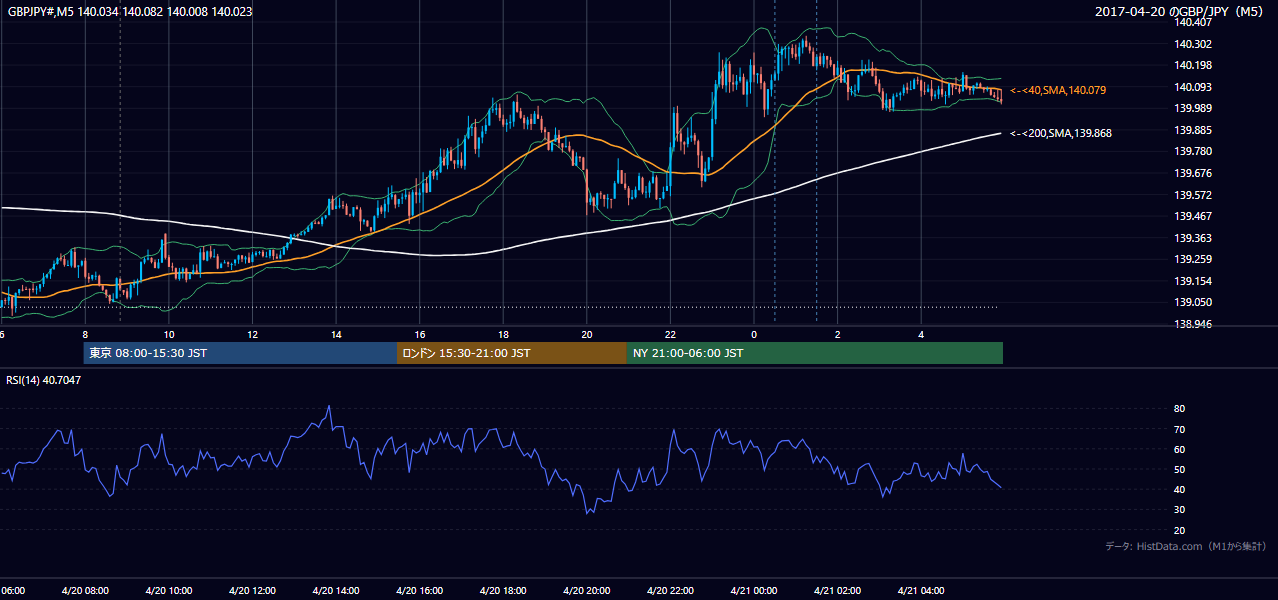
Task: Click the RSI 40 level label
Action: pyautogui.click(x=1179, y=489)
